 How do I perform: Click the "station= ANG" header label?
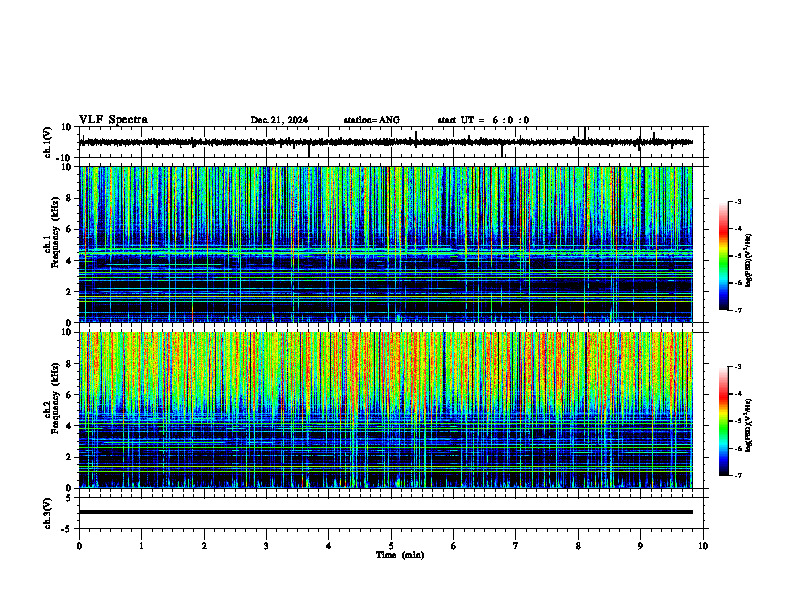372,120
